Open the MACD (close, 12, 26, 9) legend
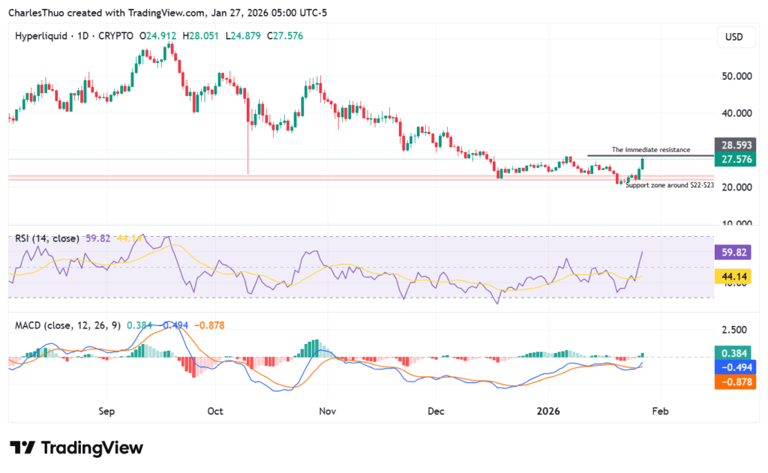The image size is (768, 473). click(x=68, y=325)
